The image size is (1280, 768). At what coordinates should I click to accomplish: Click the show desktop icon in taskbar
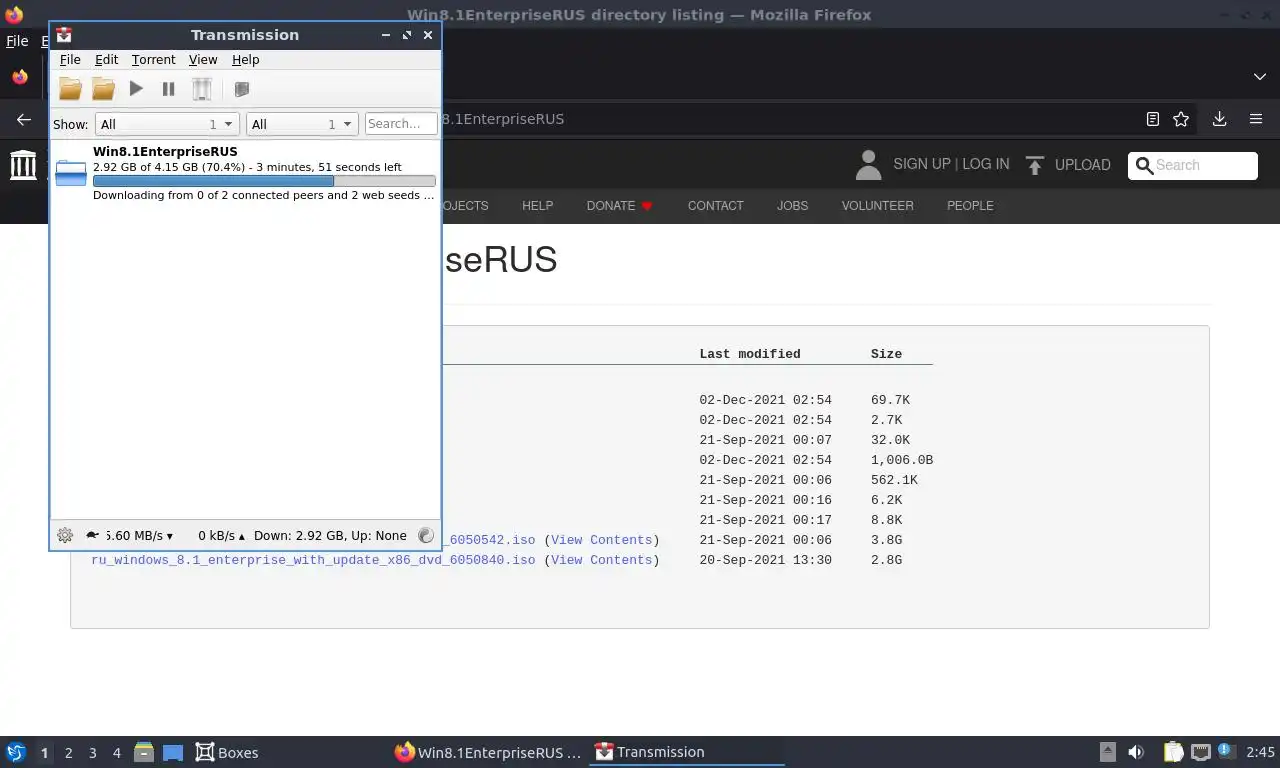coord(173,752)
